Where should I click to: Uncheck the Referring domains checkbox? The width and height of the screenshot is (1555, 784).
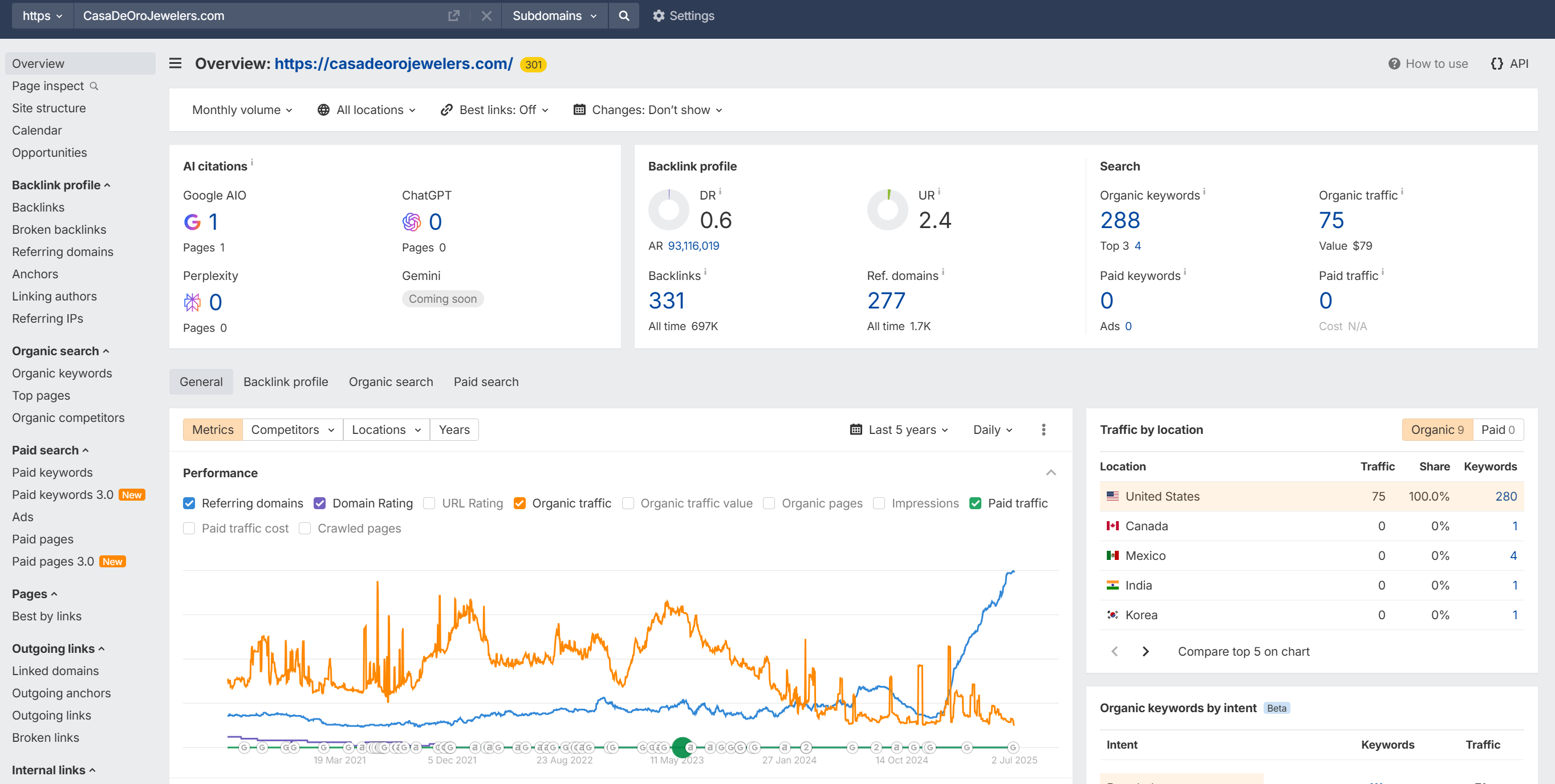189,503
